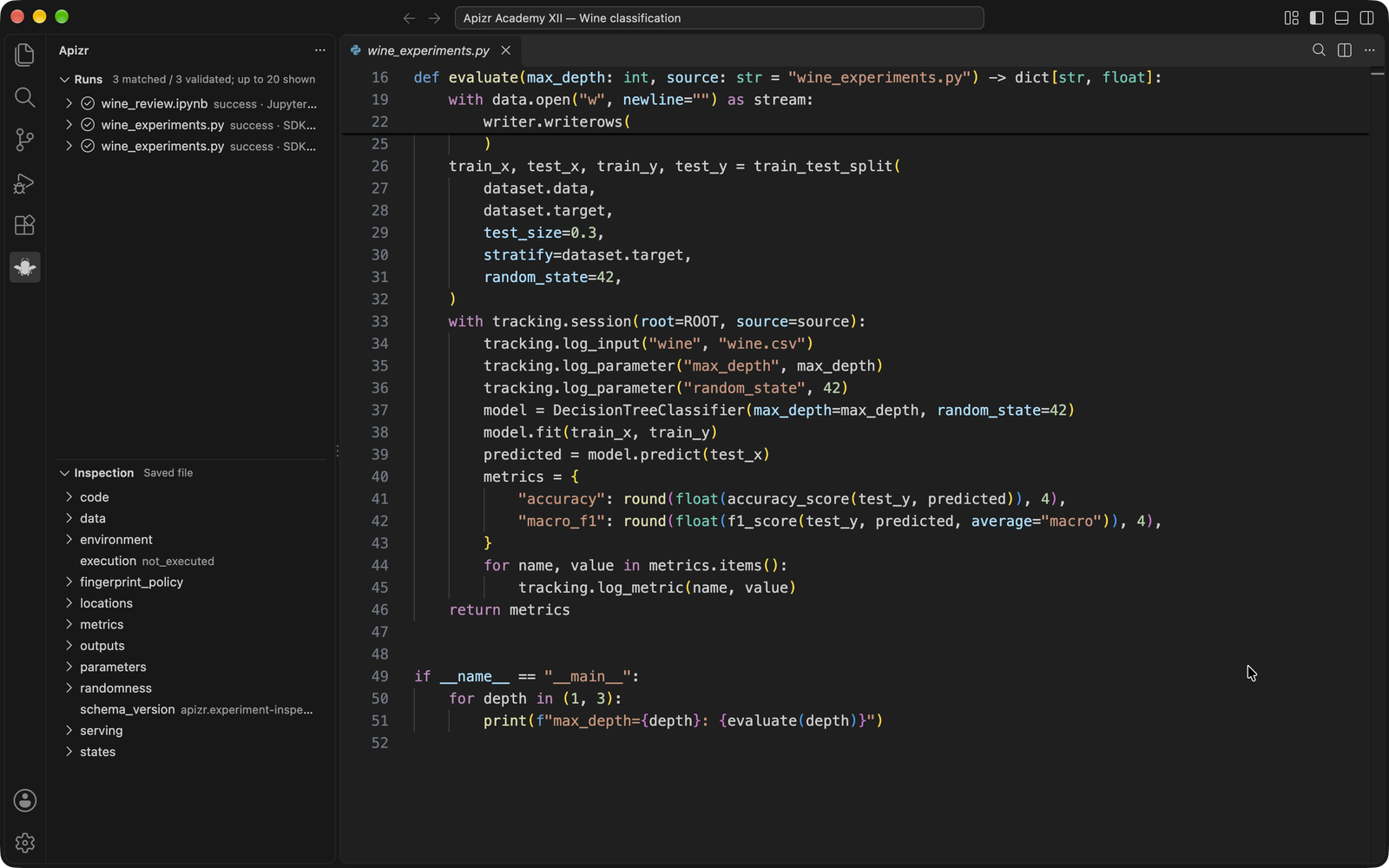Select the wine_experiments.py editor tab
Viewport: 1389px width, 868px height.
(429, 50)
